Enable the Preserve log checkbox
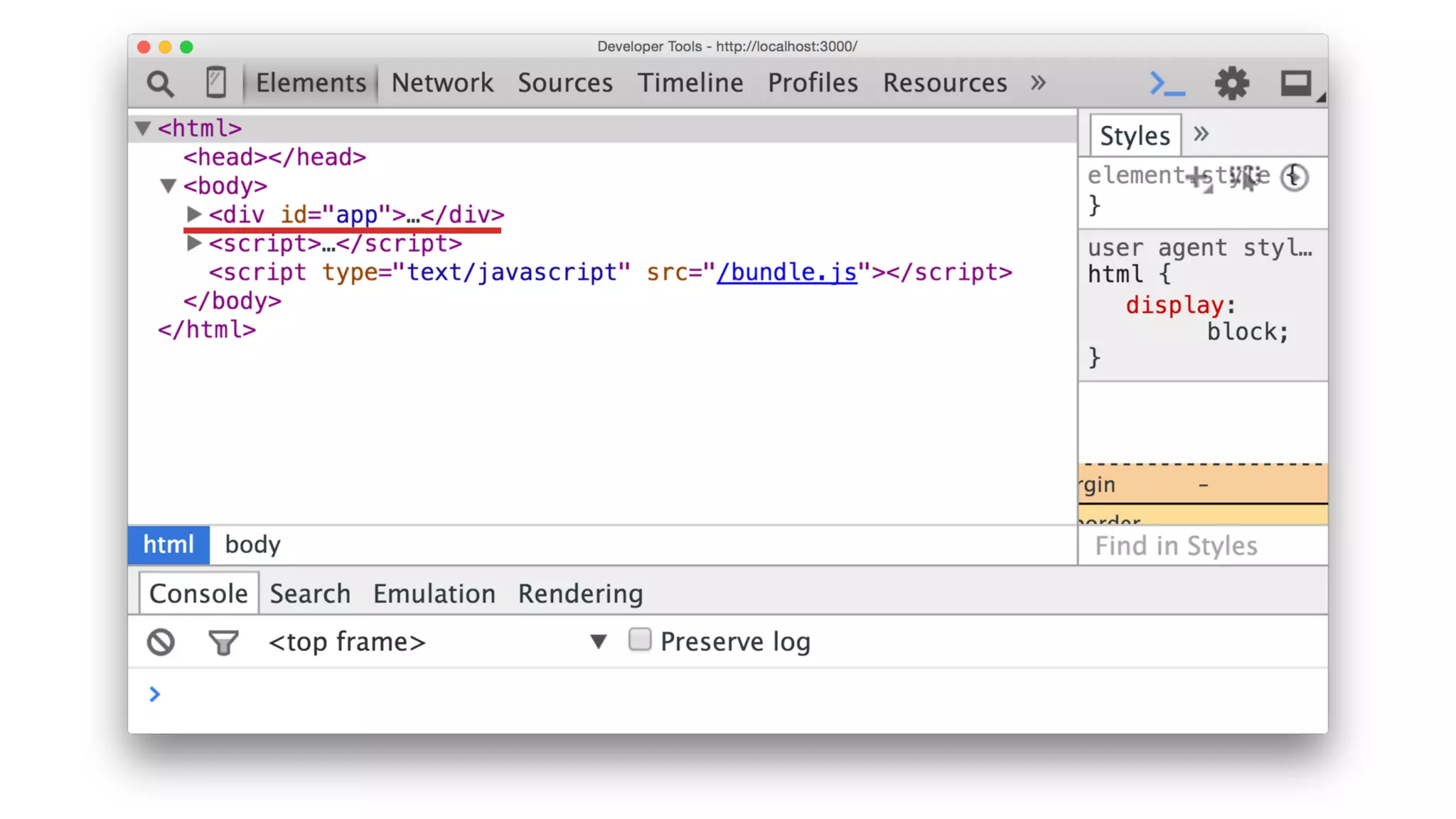1456x819 pixels. pos(639,640)
